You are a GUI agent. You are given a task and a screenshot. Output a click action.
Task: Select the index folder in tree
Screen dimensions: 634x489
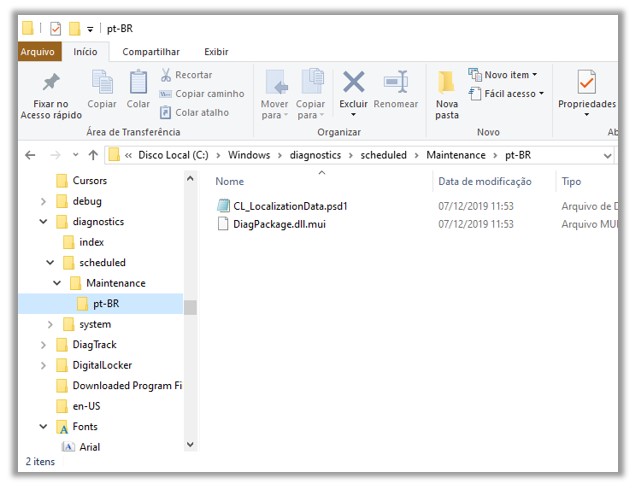(x=91, y=242)
